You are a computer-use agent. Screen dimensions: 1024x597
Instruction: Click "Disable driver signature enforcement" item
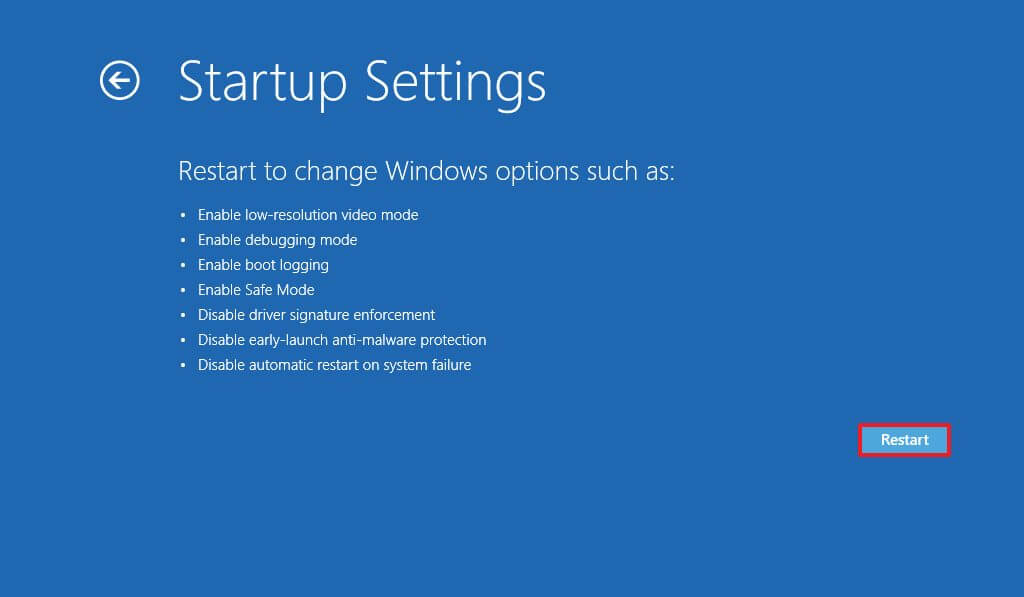coord(316,315)
